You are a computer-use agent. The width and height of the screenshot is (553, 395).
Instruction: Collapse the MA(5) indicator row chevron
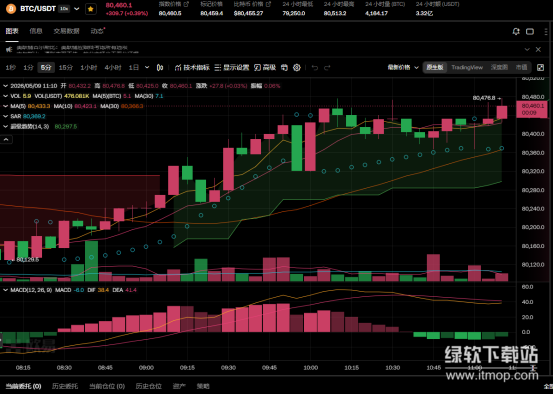(6, 106)
